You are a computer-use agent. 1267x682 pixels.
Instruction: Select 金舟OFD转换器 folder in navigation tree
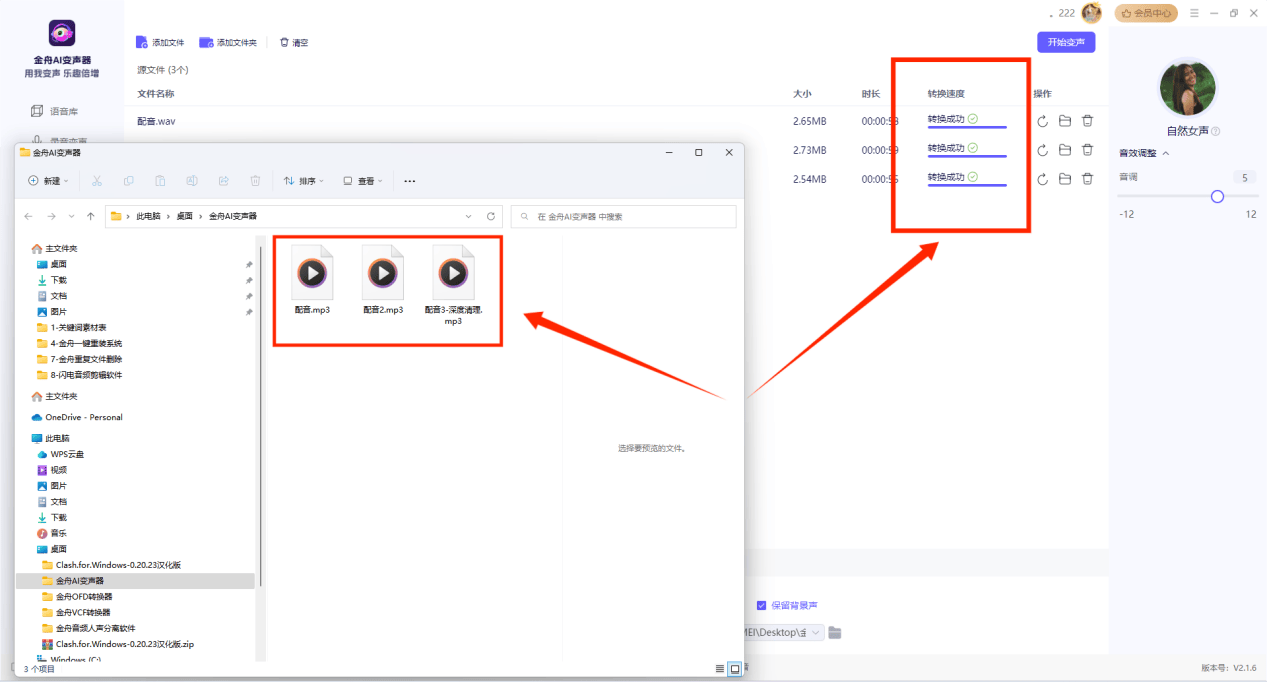point(83,596)
